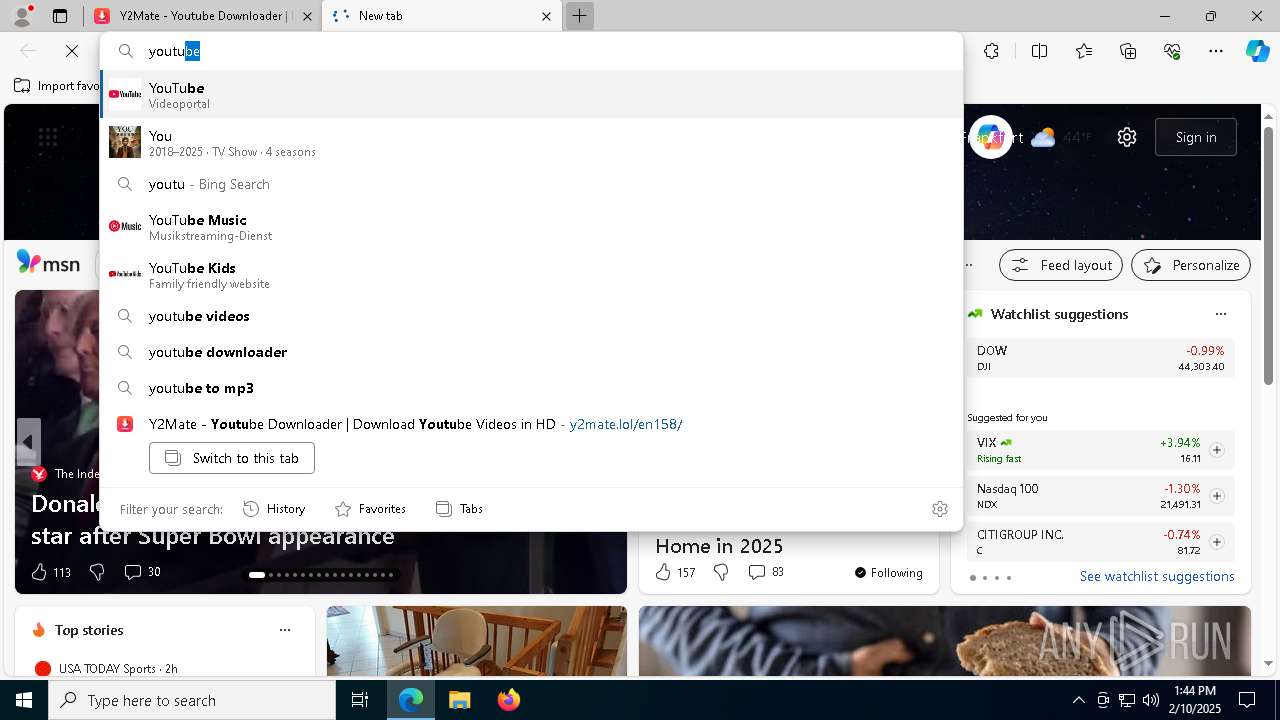The width and height of the screenshot is (1280, 720).
Task: Open the Y2Mate y2mate.lol suggestion
Action: (532, 424)
